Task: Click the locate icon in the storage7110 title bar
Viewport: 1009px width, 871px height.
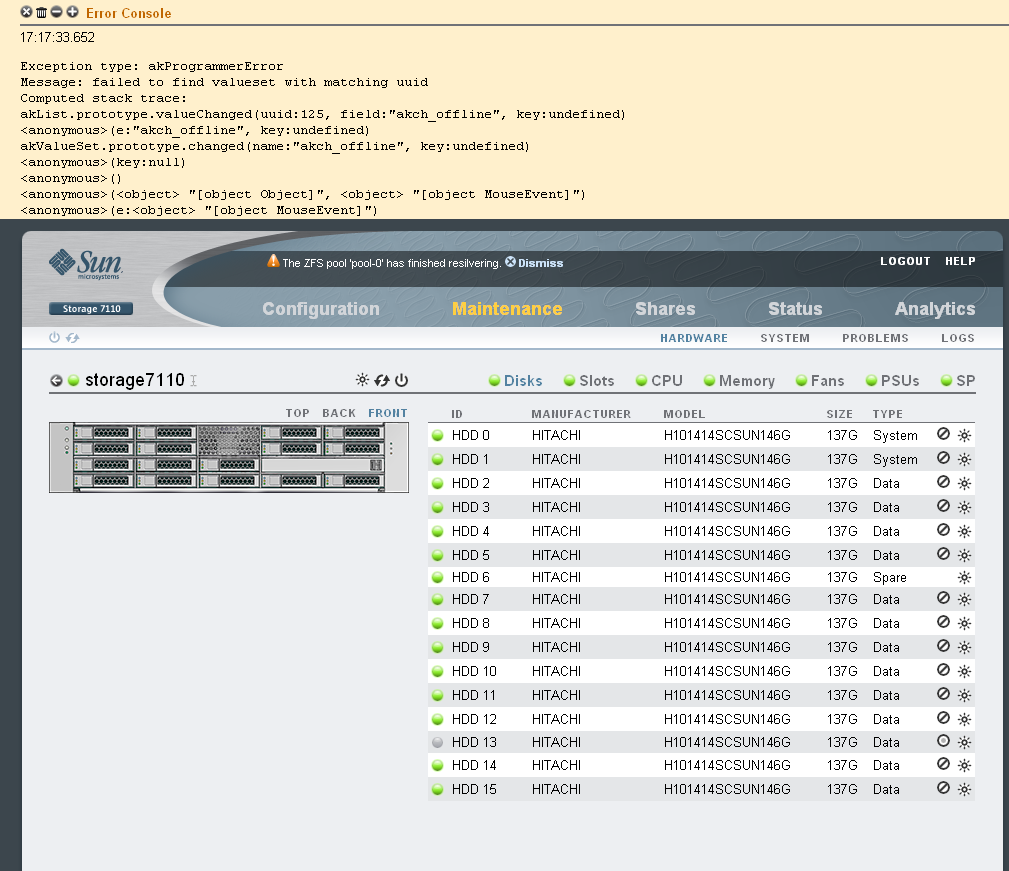Action: pos(362,380)
